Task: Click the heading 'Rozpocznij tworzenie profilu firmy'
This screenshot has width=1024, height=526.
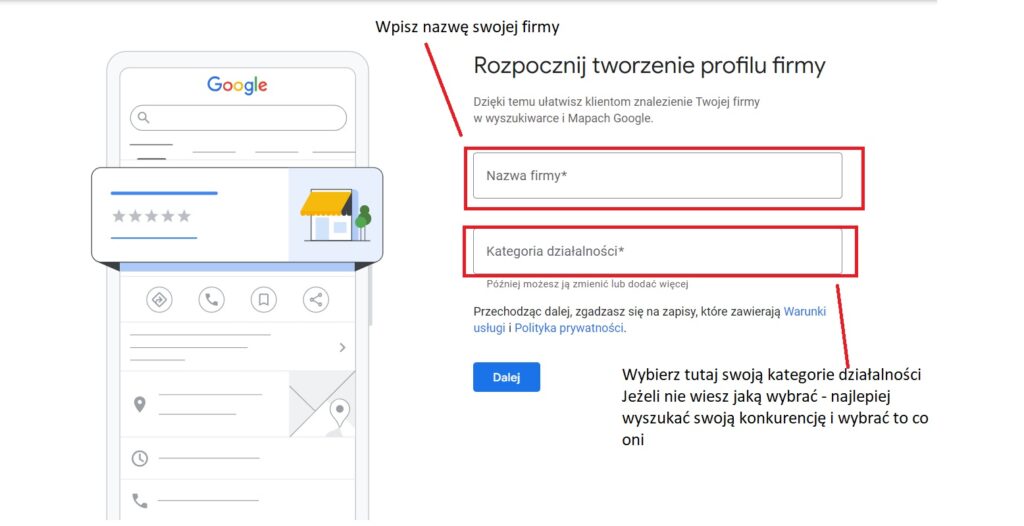Action: [x=649, y=66]
